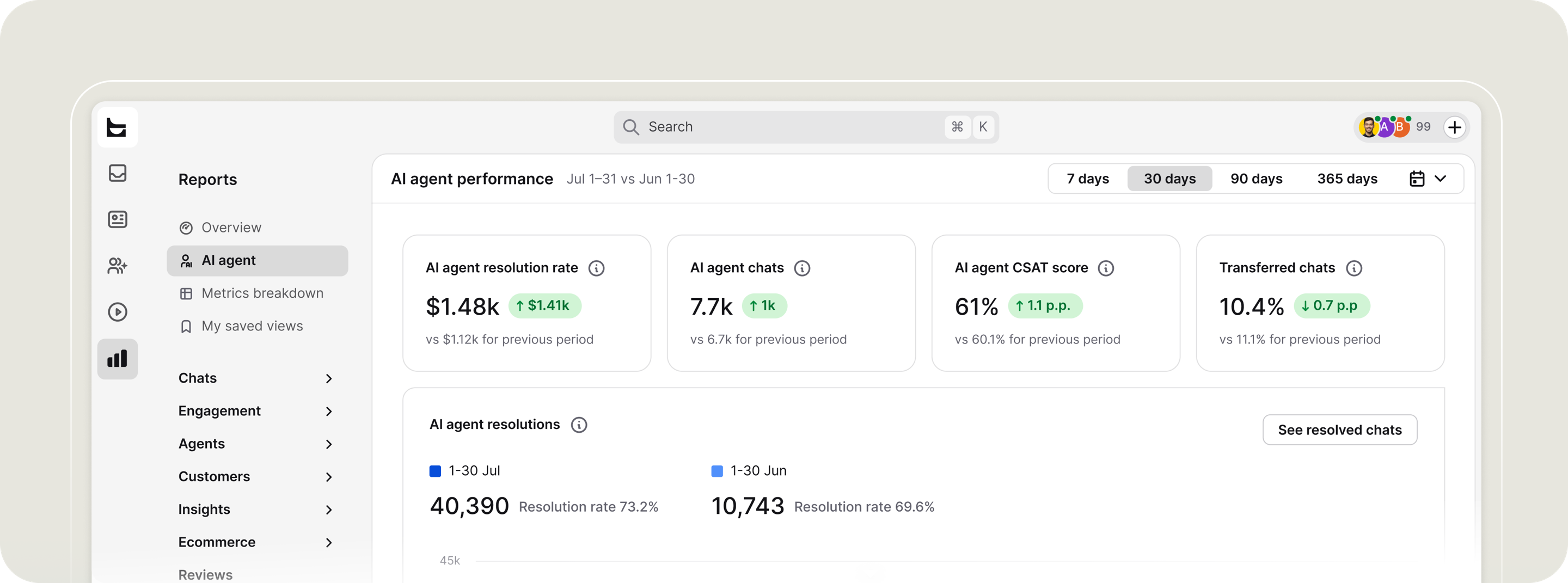Image resolution: width=1568 pixels, height=583 pixels.
Task: Open the team members icon in sidebar
Action: [118, 265]
